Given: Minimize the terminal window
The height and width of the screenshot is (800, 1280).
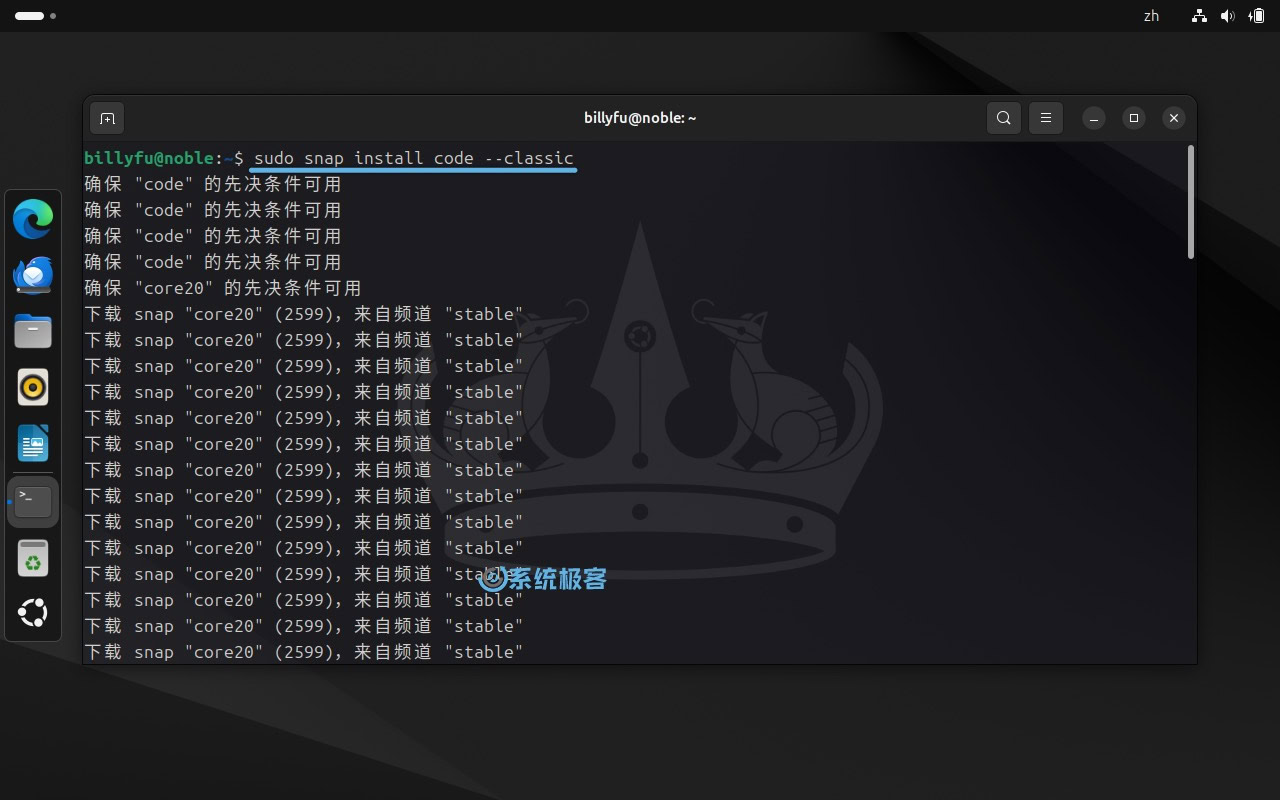Looking at the screenshot, I should [x=1094, y=118].
